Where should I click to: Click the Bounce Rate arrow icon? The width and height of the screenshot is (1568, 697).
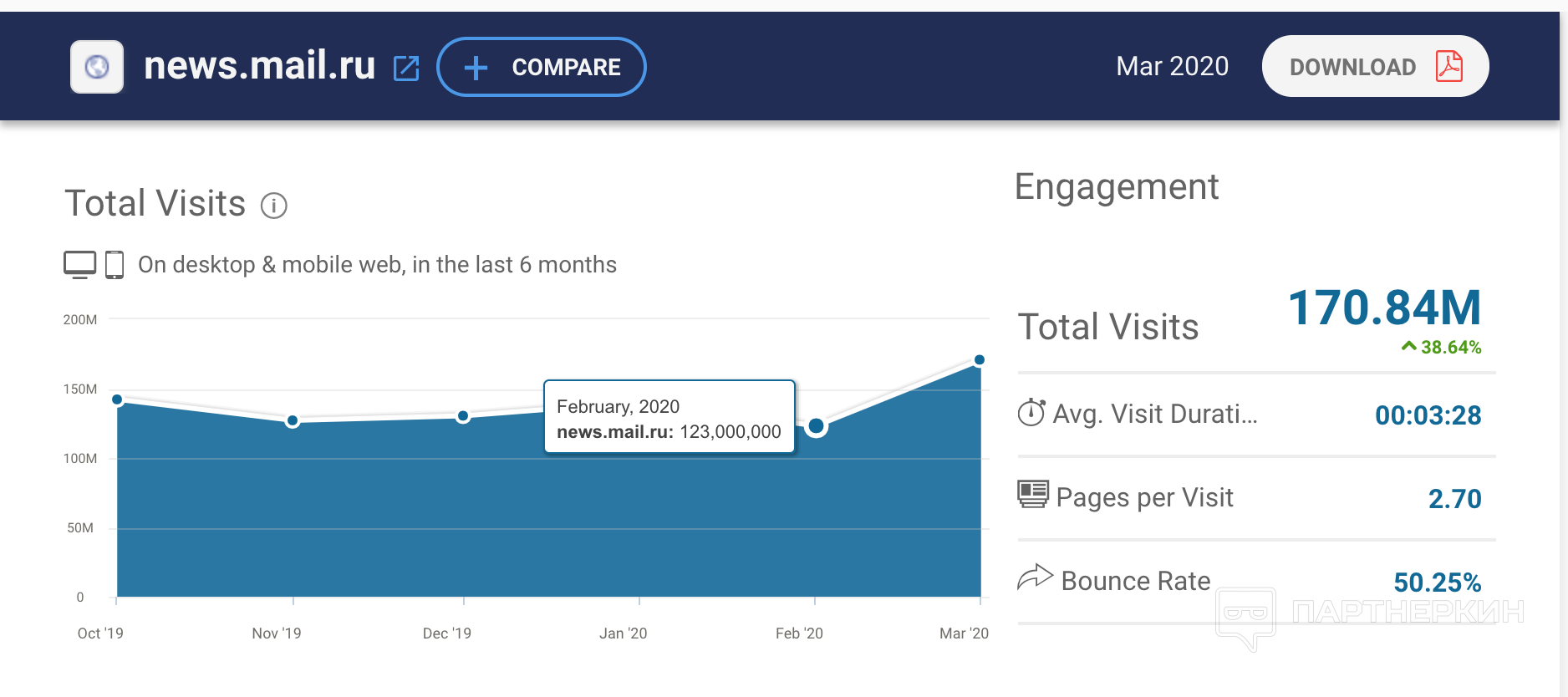1035,577
